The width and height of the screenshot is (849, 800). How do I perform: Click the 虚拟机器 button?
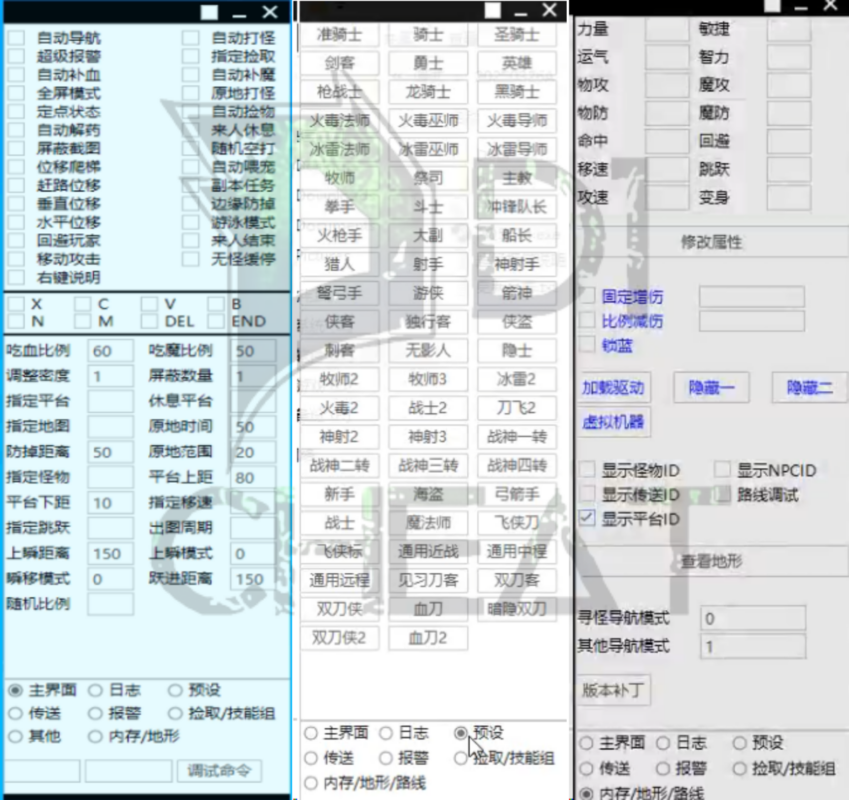point(613,422)
